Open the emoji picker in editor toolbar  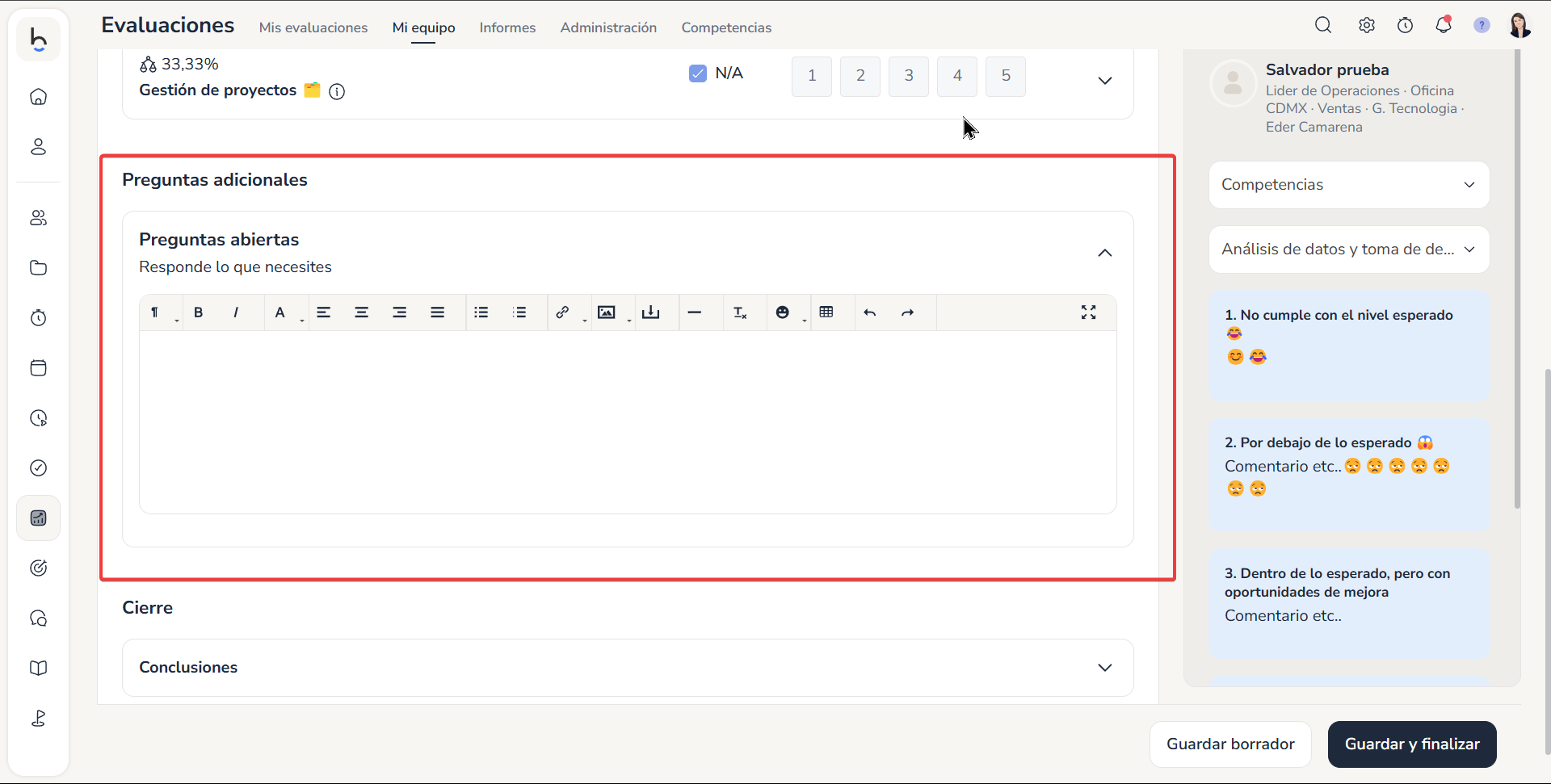click(783, 312)
